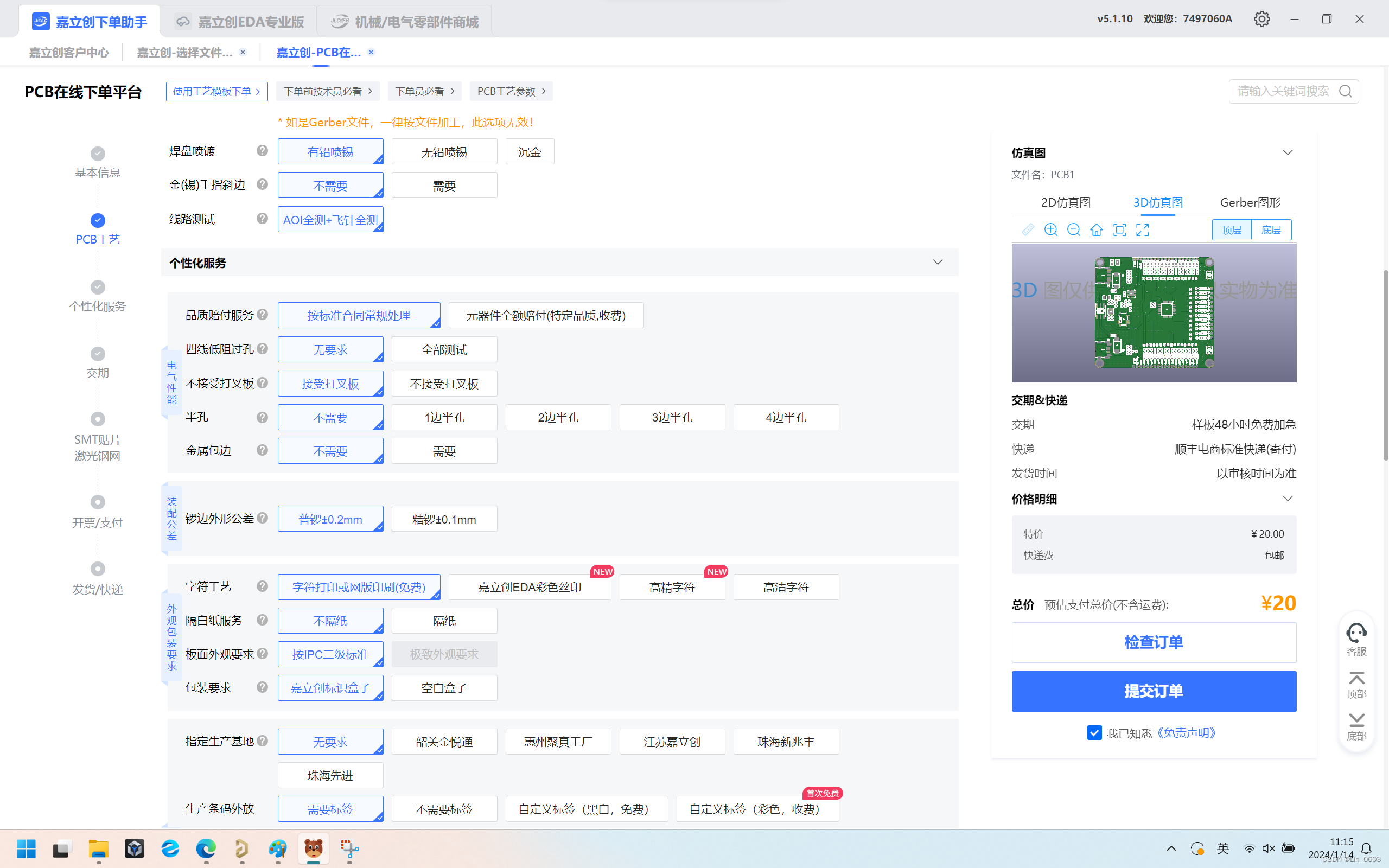Image resolution: width=1389 pixels, height=868 pixels.
Task: Reset 3D view with the home icon
Action: [1096, 230]
